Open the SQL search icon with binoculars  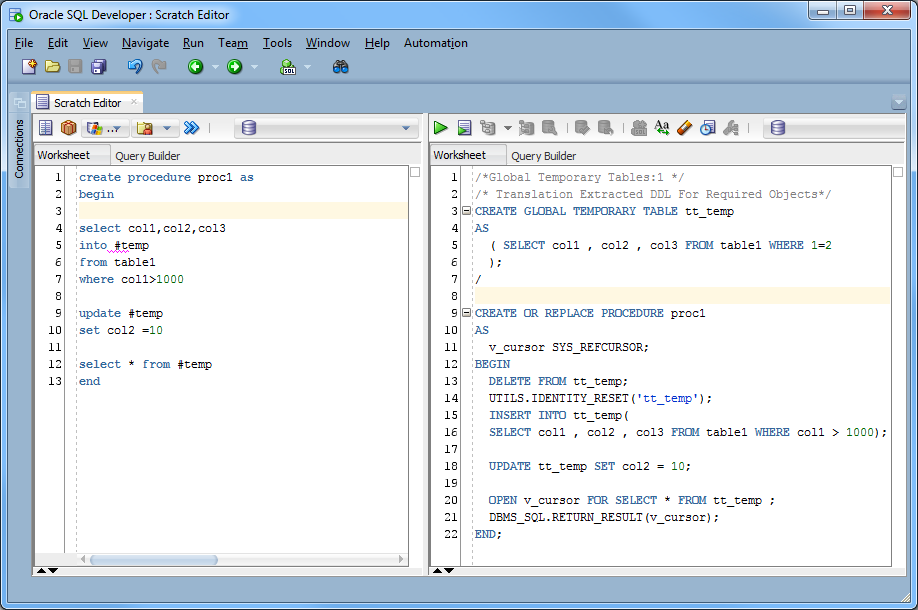click(342, 67)
